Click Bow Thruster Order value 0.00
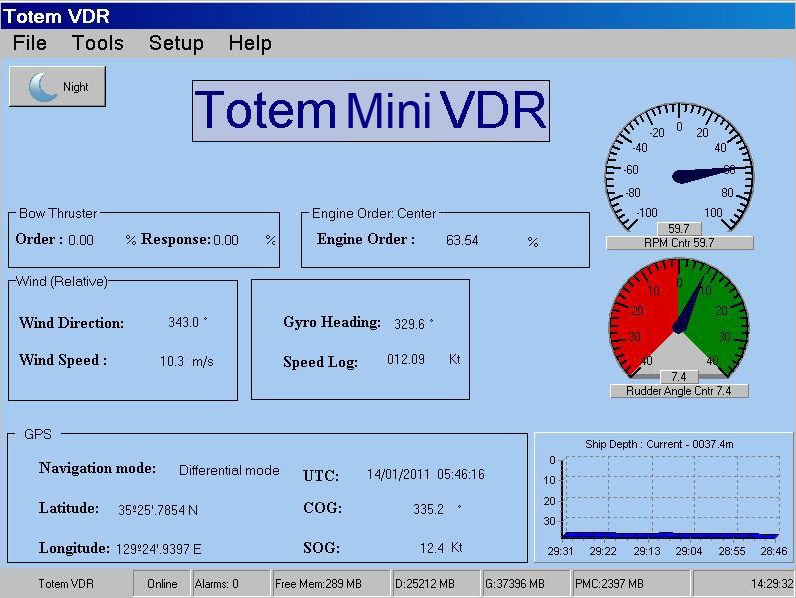The width and height of the screenshot is (796, 598). coord(81,240)
